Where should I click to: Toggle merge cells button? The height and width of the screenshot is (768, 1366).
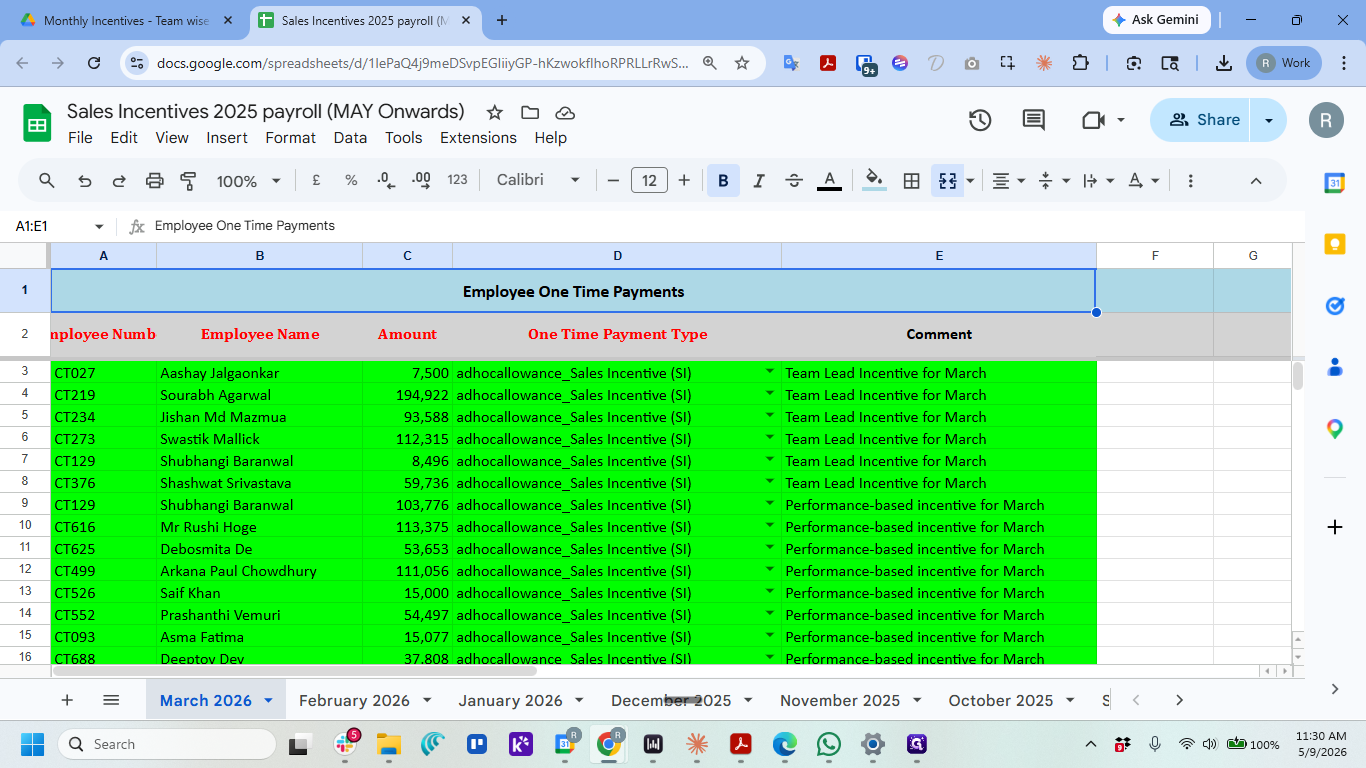pyautogui.click(x=947, y=181)
